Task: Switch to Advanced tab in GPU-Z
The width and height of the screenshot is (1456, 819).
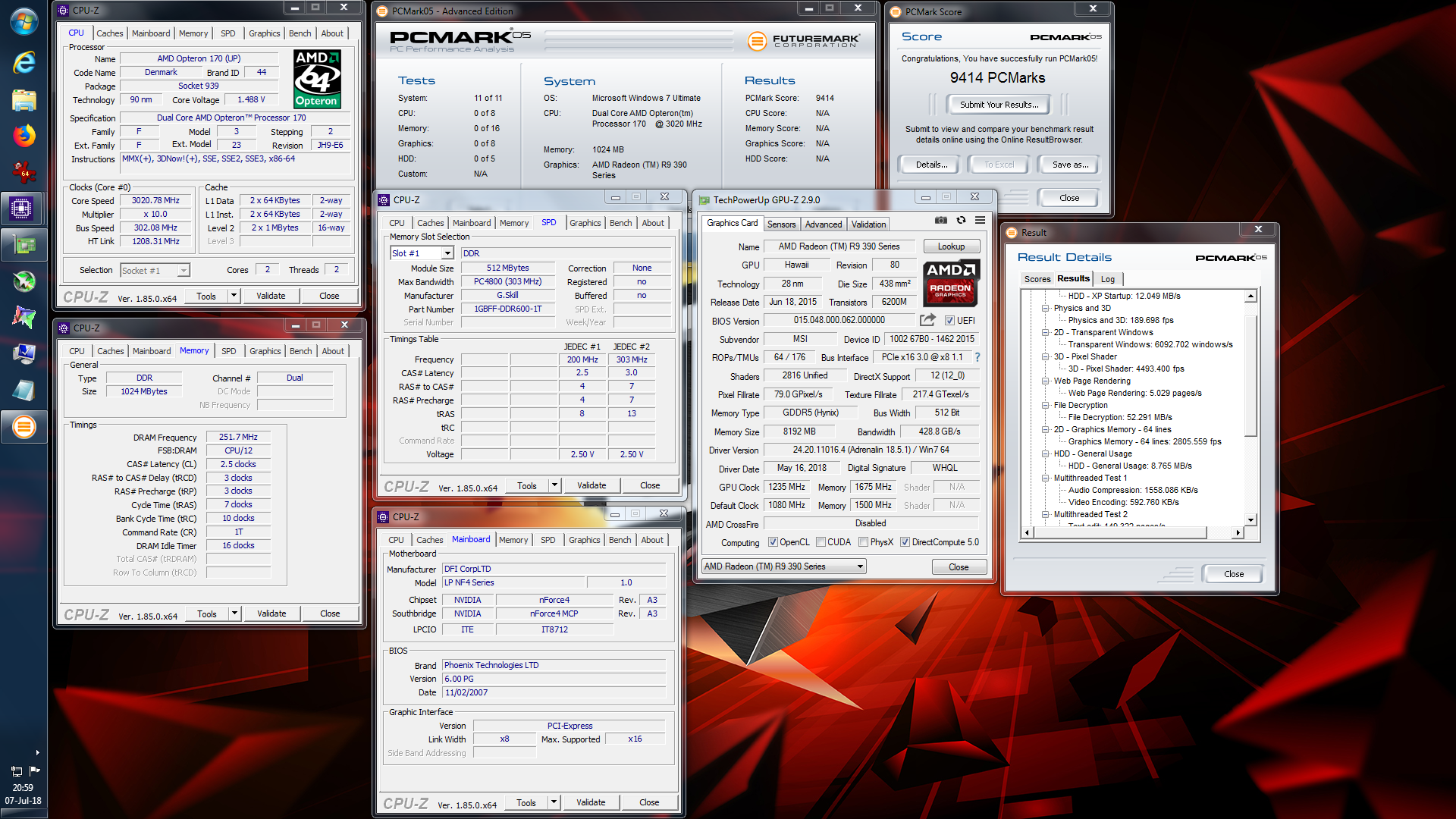Action: (x=824, y=224)
